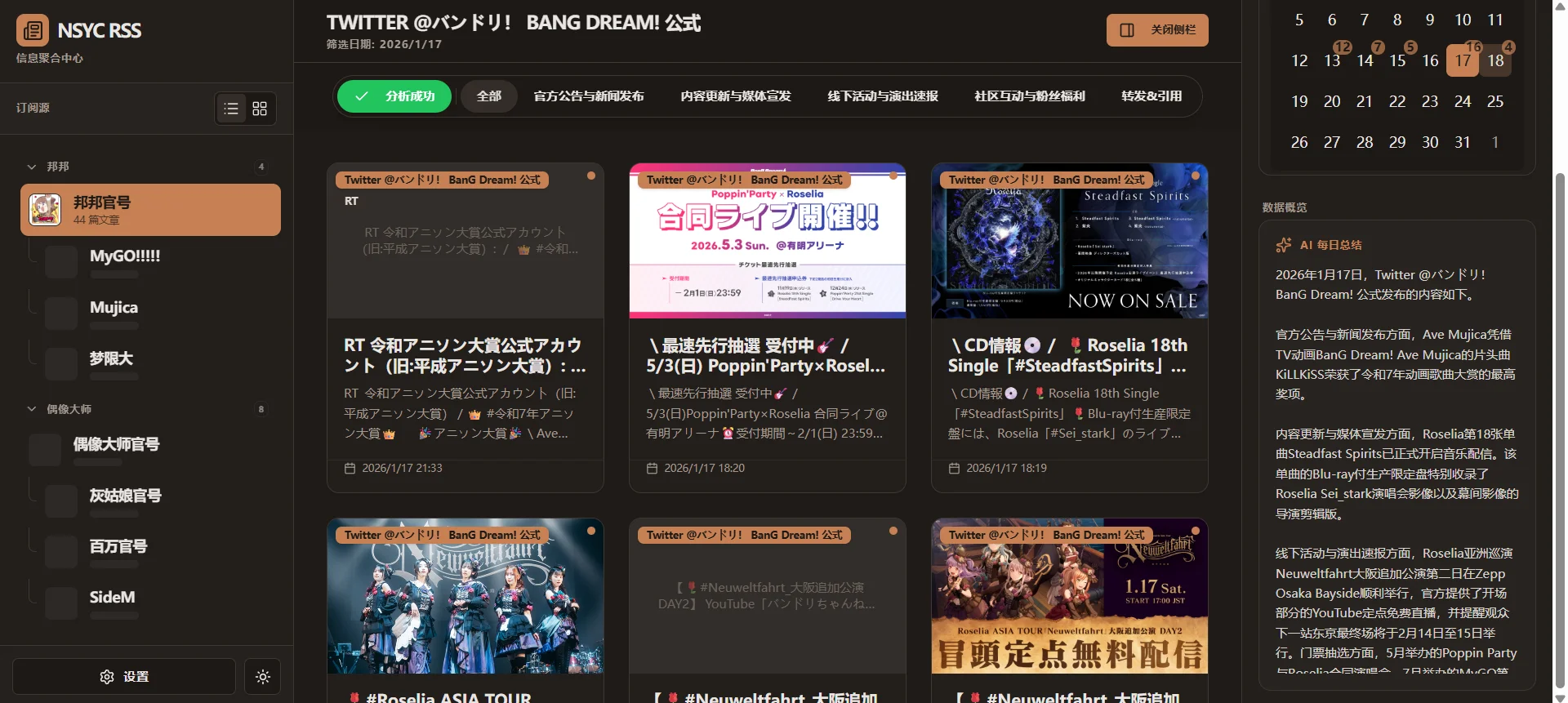Select calendar date 31
The height and width of the screenshot is (703, 1568).
[x=1463, y=142]
